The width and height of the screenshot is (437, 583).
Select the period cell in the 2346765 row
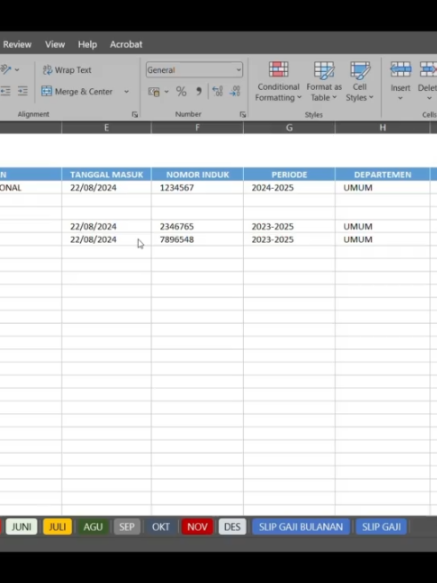click(x=289, y=226)
